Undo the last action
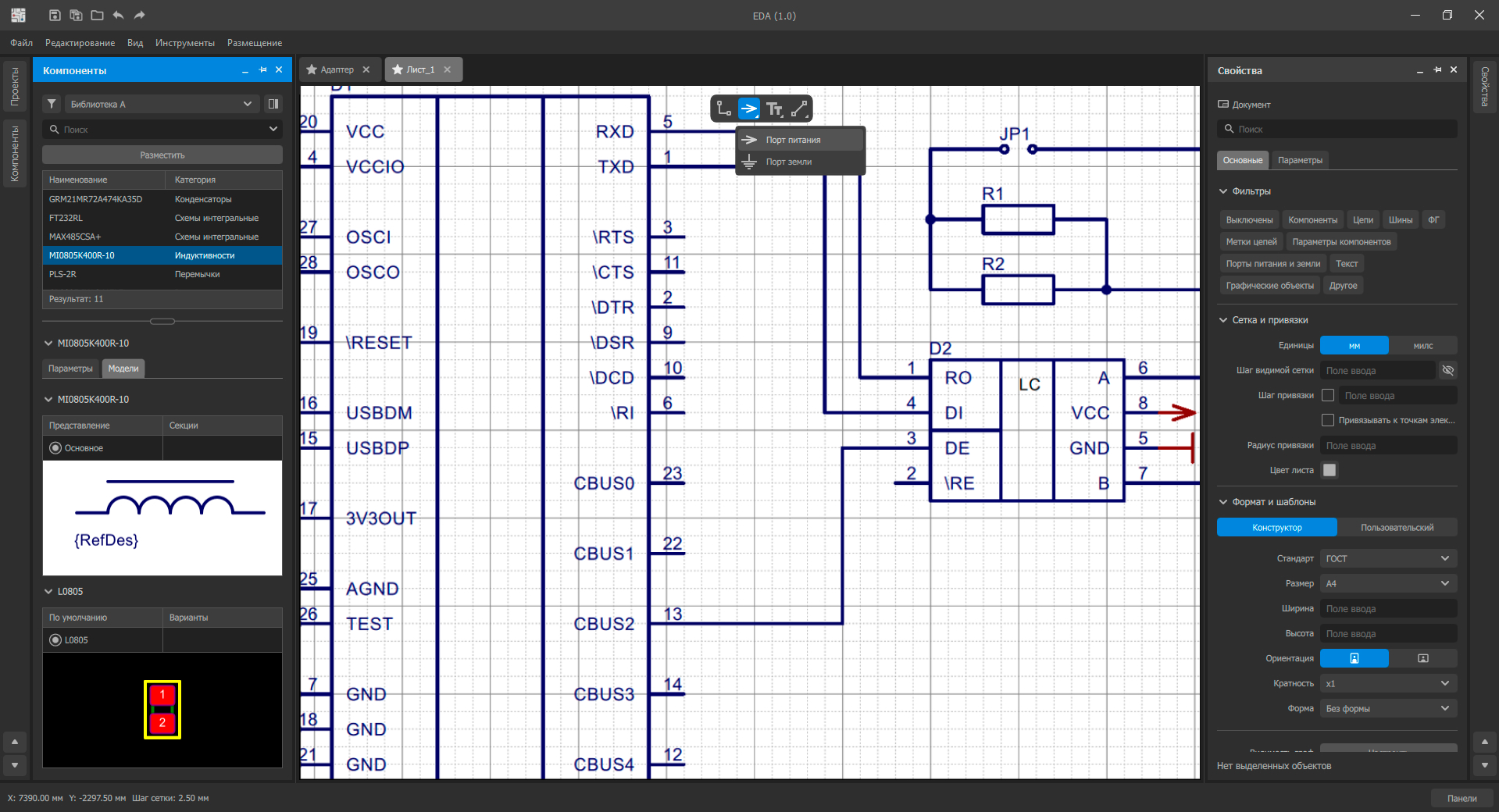The height and width of the screenshot is (812, 1499). pyautogui.click(x=118, y=15)
